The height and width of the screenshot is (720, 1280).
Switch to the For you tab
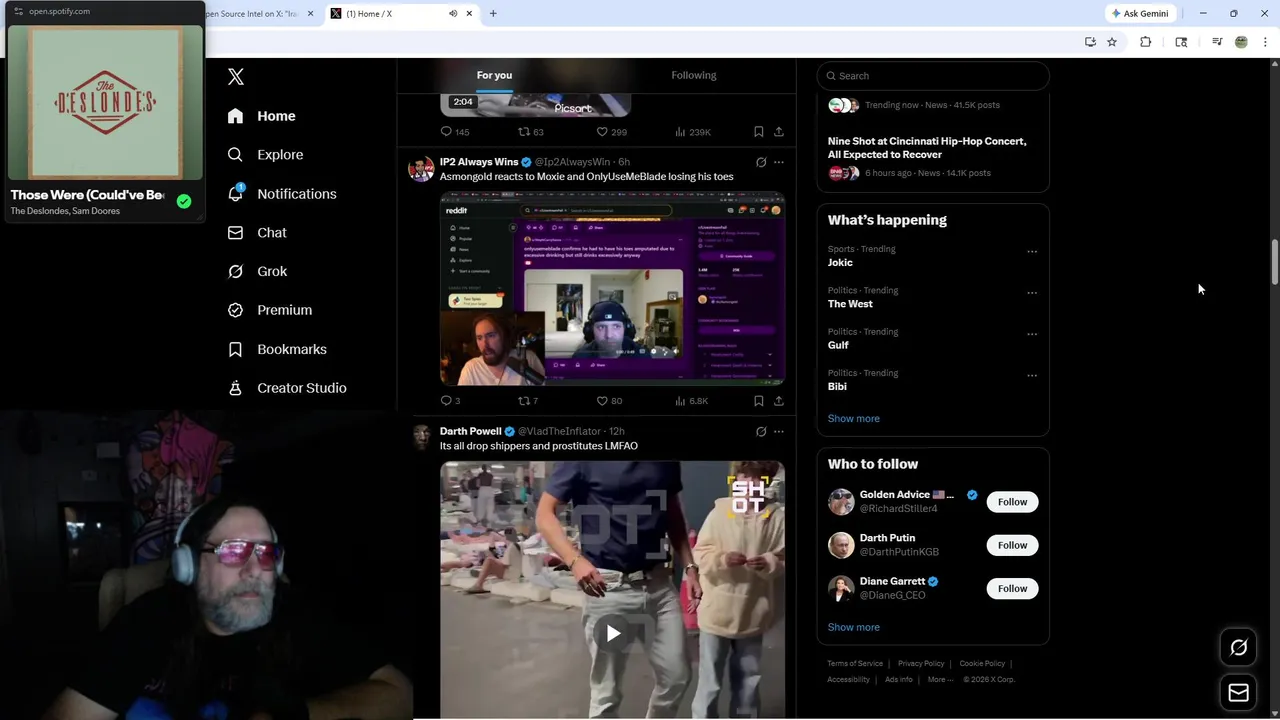(x=494, y=76)
